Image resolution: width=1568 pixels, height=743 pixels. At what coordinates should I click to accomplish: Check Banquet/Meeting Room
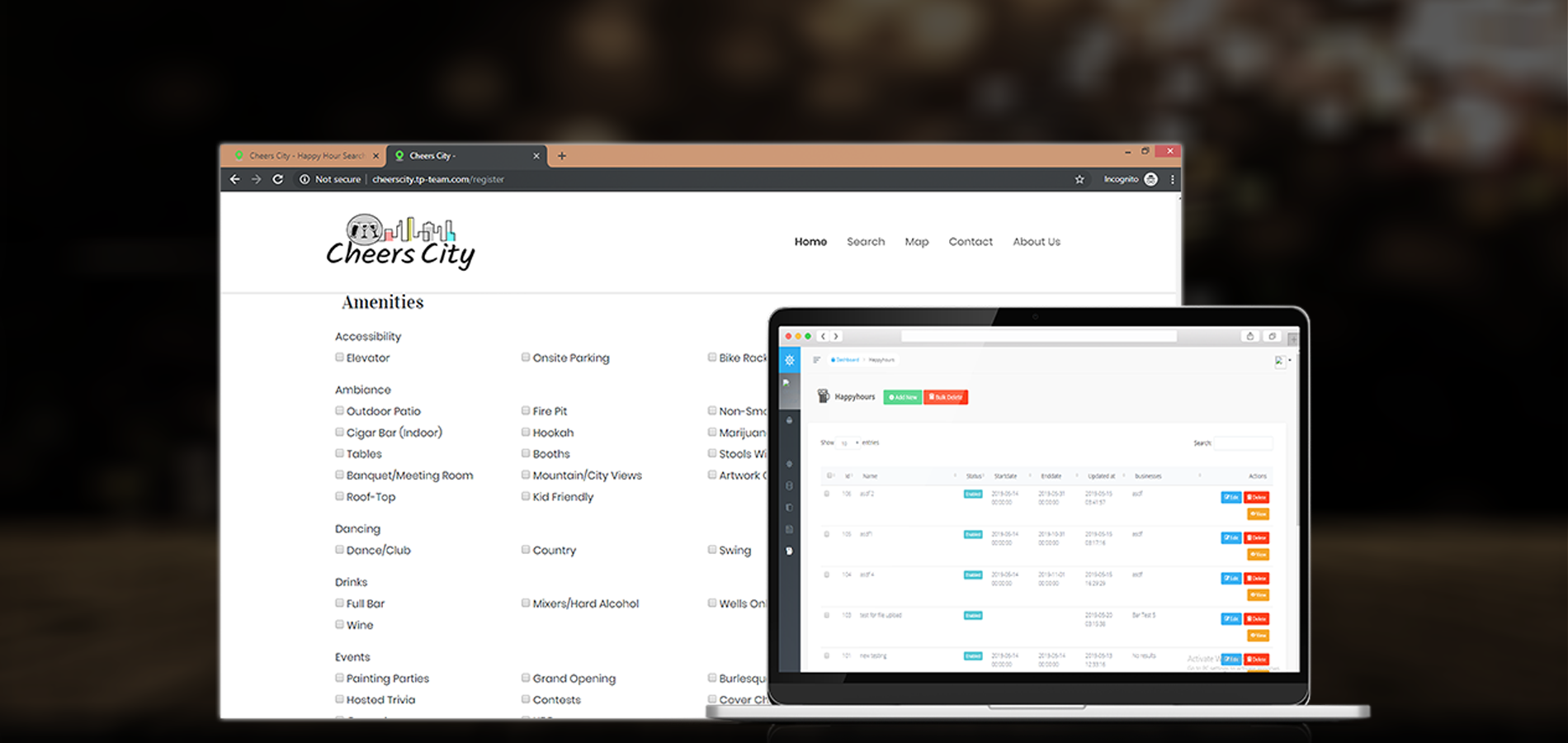pos(339,475)
